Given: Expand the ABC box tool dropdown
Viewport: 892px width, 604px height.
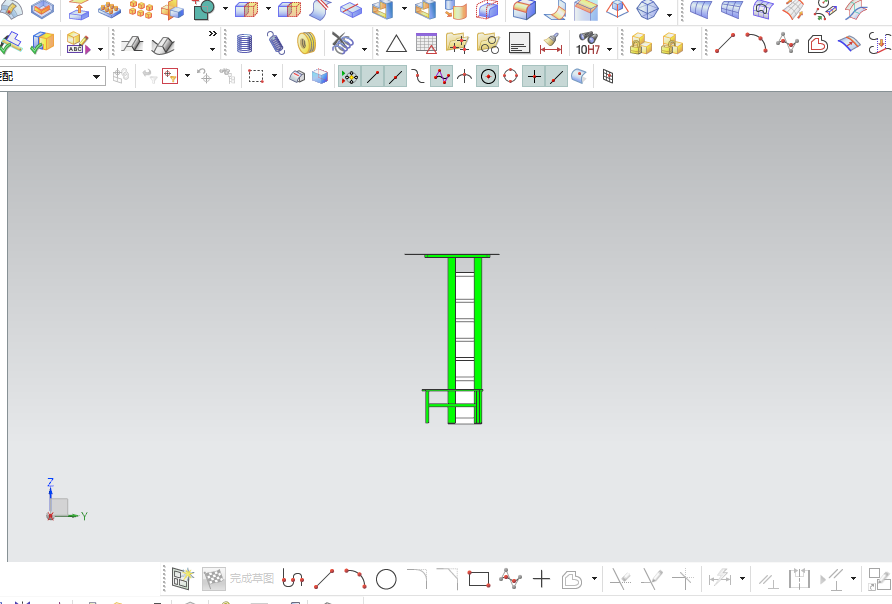Looking at the screenshot, I should [x=100, y=49].
